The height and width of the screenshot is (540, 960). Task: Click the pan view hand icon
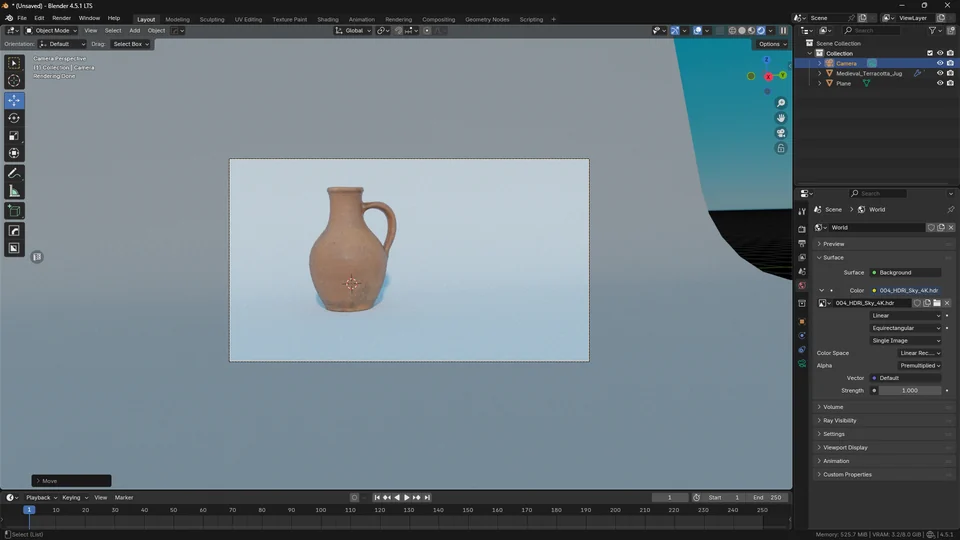(x=781, y=118)
